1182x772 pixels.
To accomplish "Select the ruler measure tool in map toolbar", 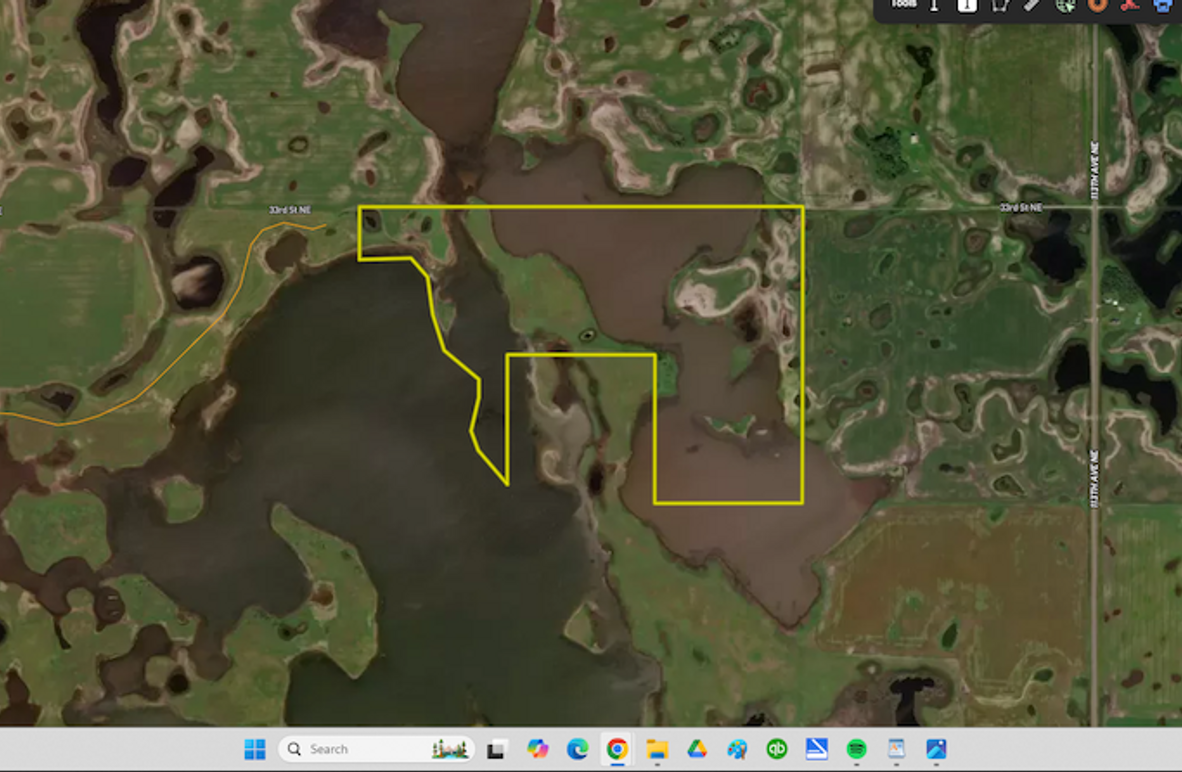I will click(1031, 6).
